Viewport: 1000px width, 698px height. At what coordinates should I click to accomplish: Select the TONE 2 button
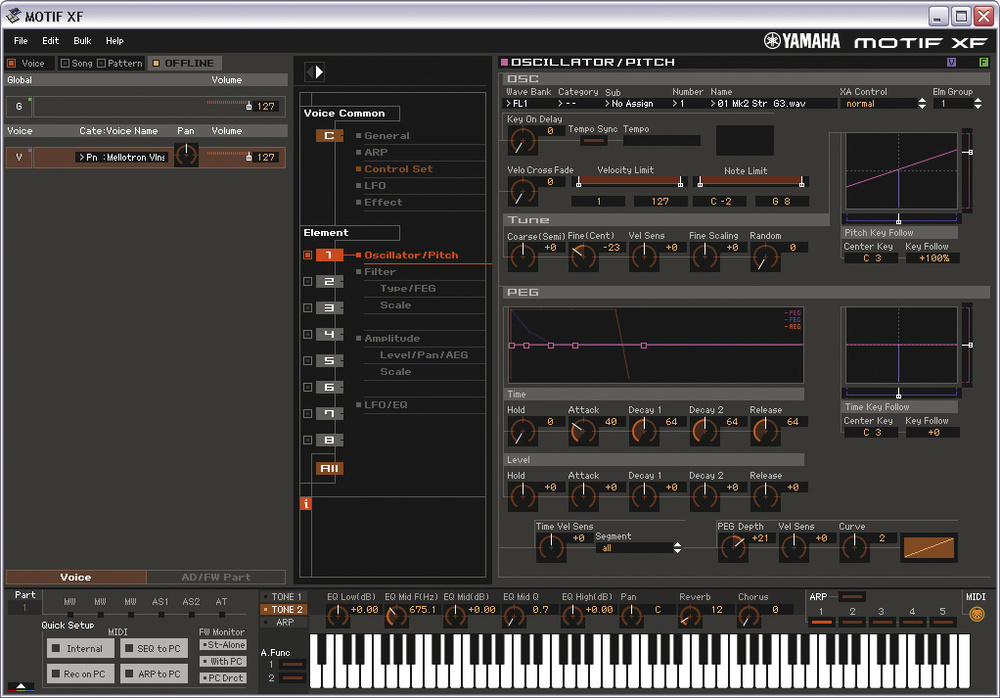tap(283, 609)
